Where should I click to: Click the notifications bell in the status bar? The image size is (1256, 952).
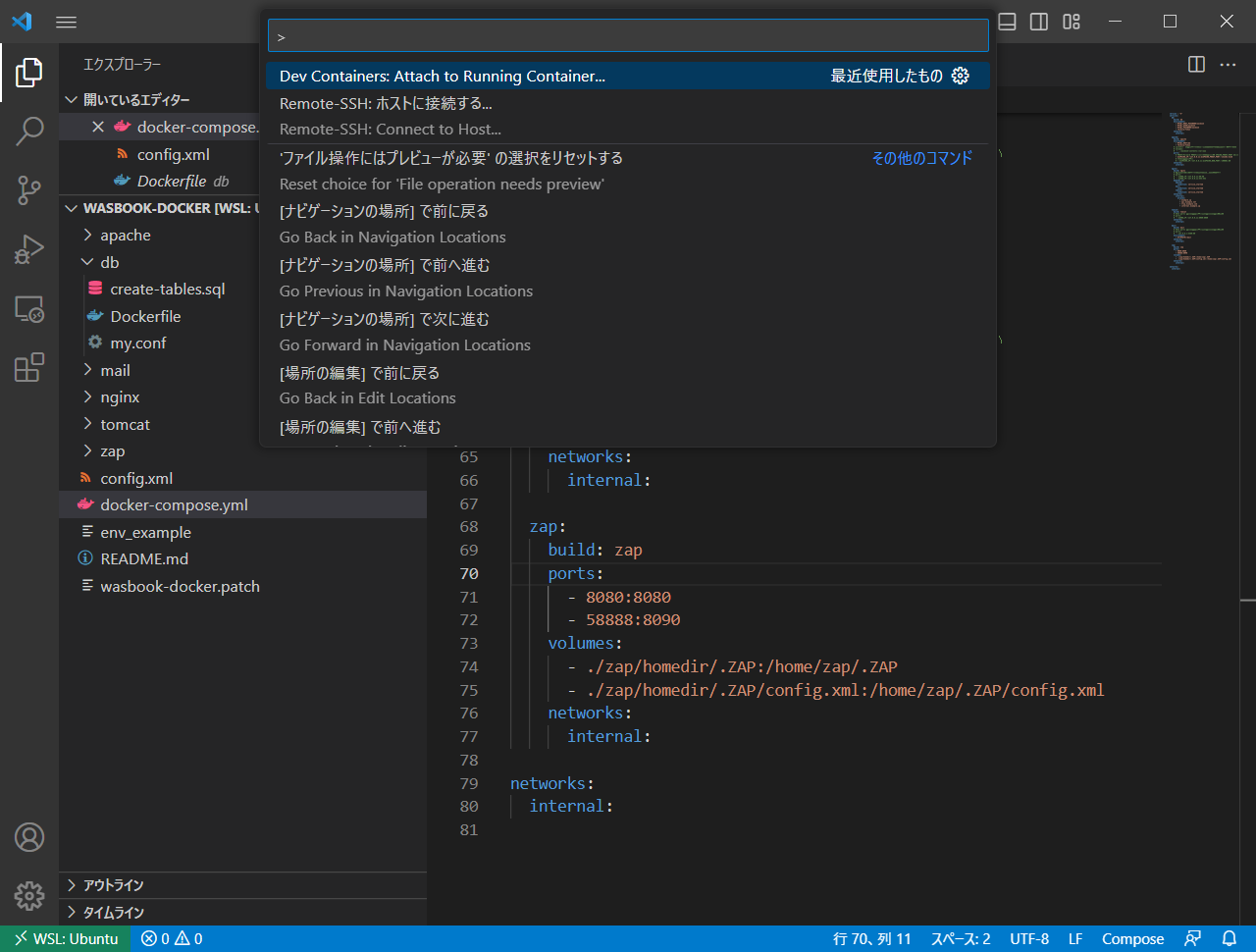coord(1230,938)
